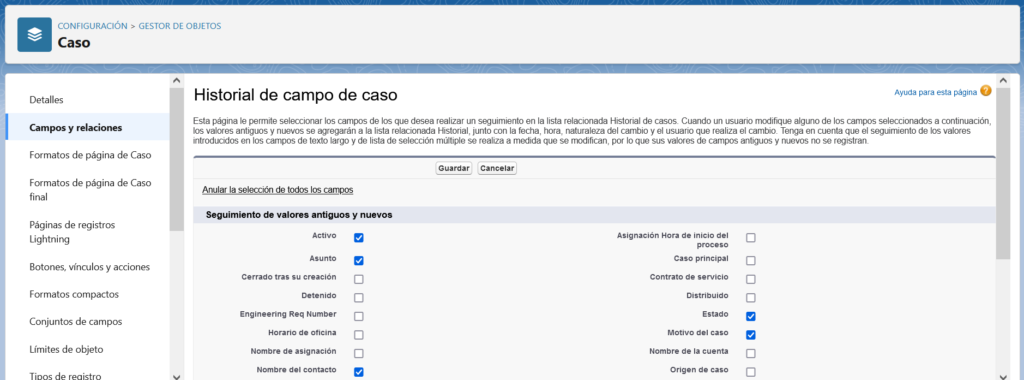Check Cerrado tras su creación checkbox
Image resolution: width=1024 pixels, height=380 pixels.
tap(359, 279)
